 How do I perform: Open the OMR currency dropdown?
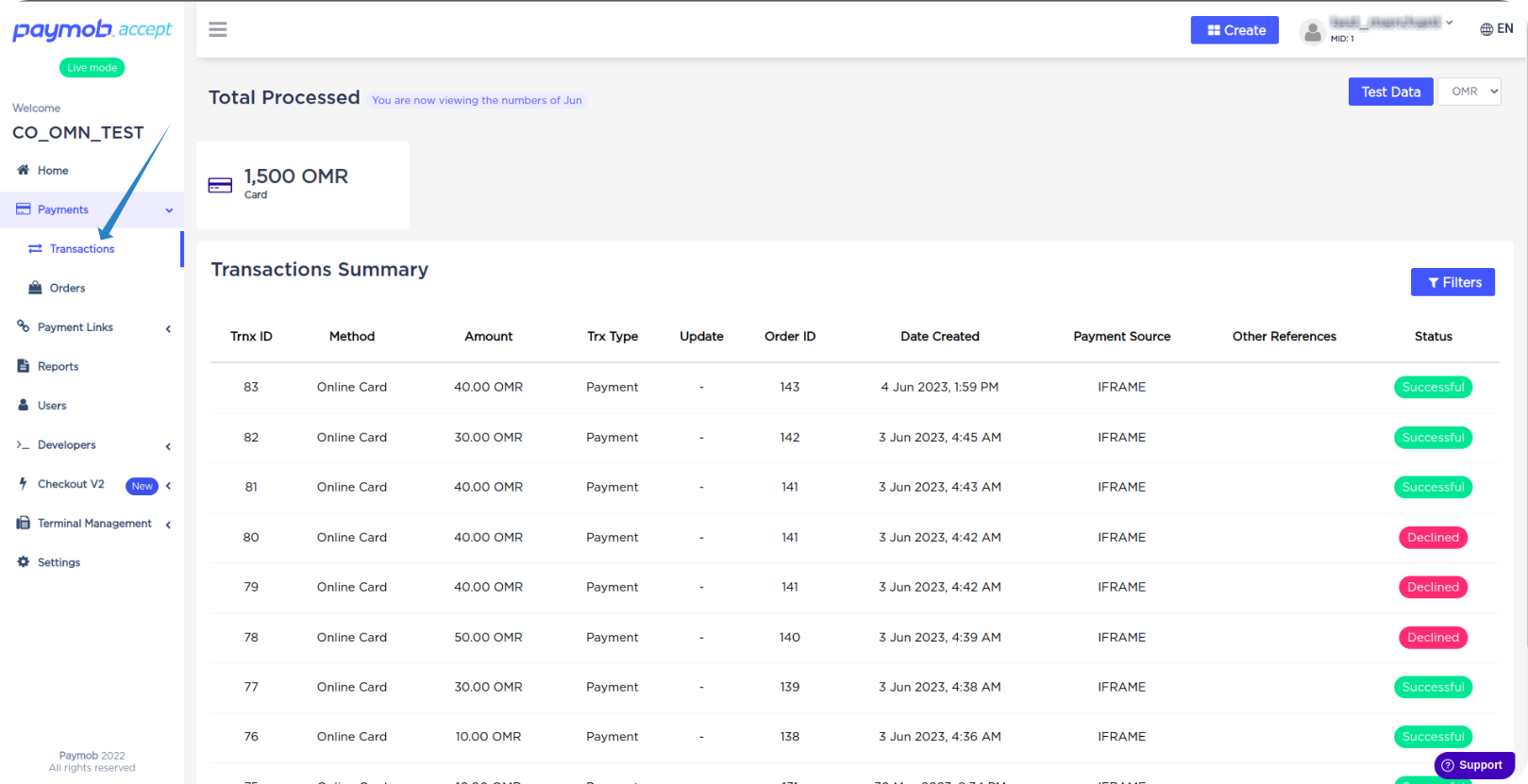[x=1469, y=92]
